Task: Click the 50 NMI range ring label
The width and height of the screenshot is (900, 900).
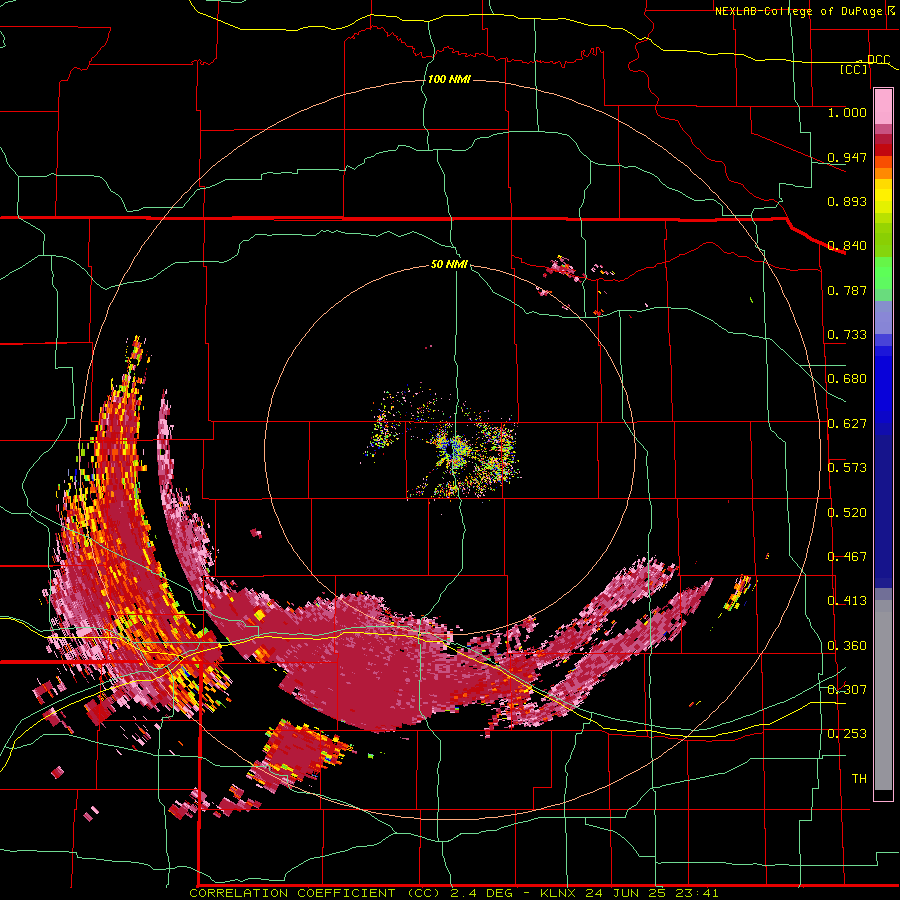Action: (x=449, y=265)
